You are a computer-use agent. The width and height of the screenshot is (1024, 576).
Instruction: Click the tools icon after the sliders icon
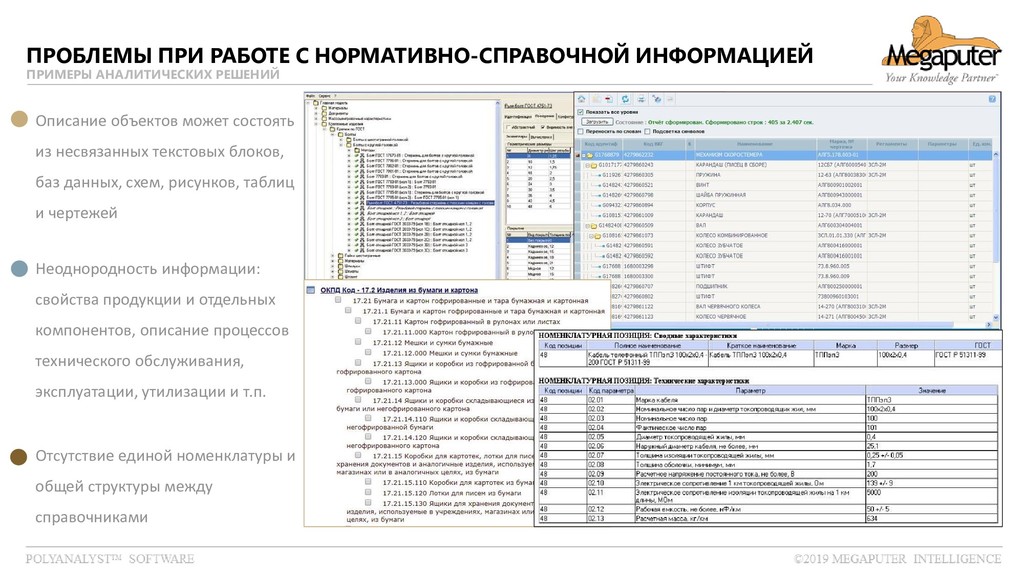657,99
